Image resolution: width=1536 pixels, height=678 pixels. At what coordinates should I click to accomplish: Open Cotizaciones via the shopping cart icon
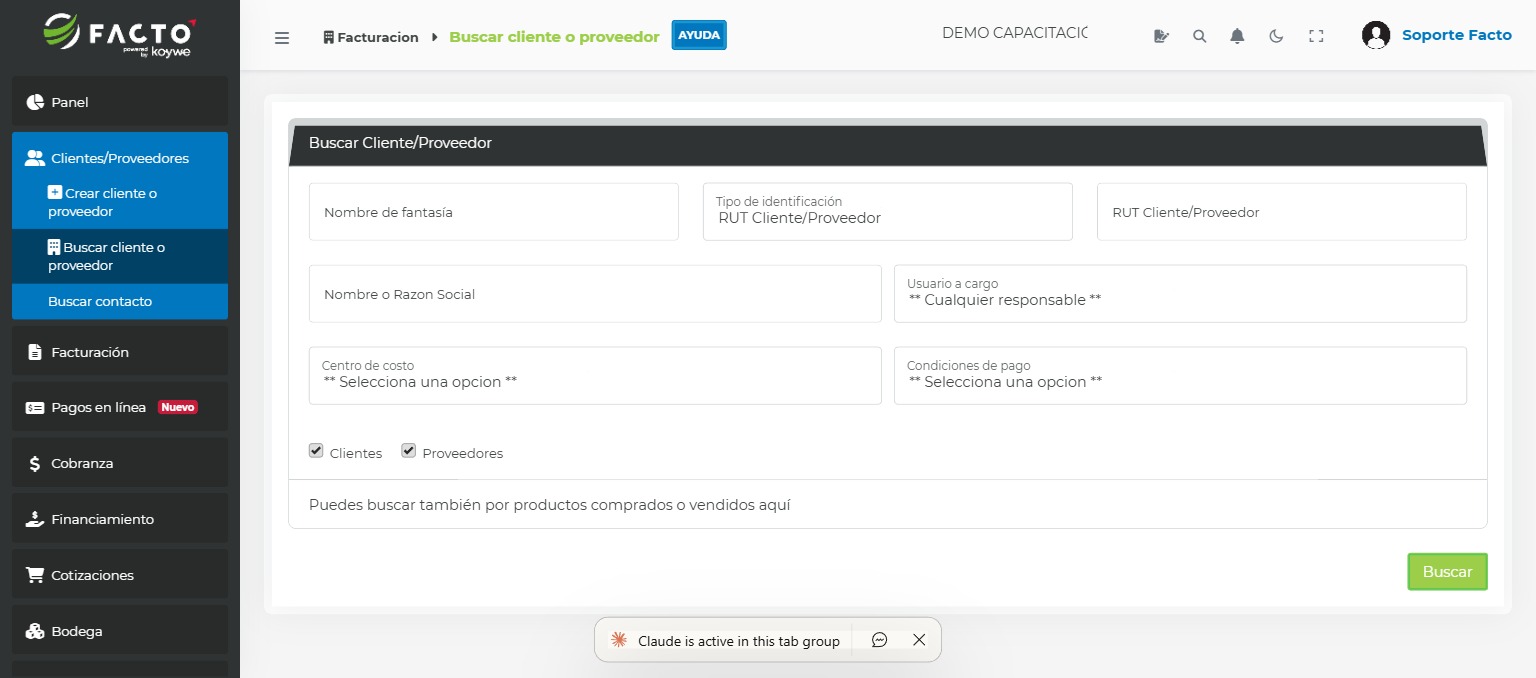pos(33,575)
